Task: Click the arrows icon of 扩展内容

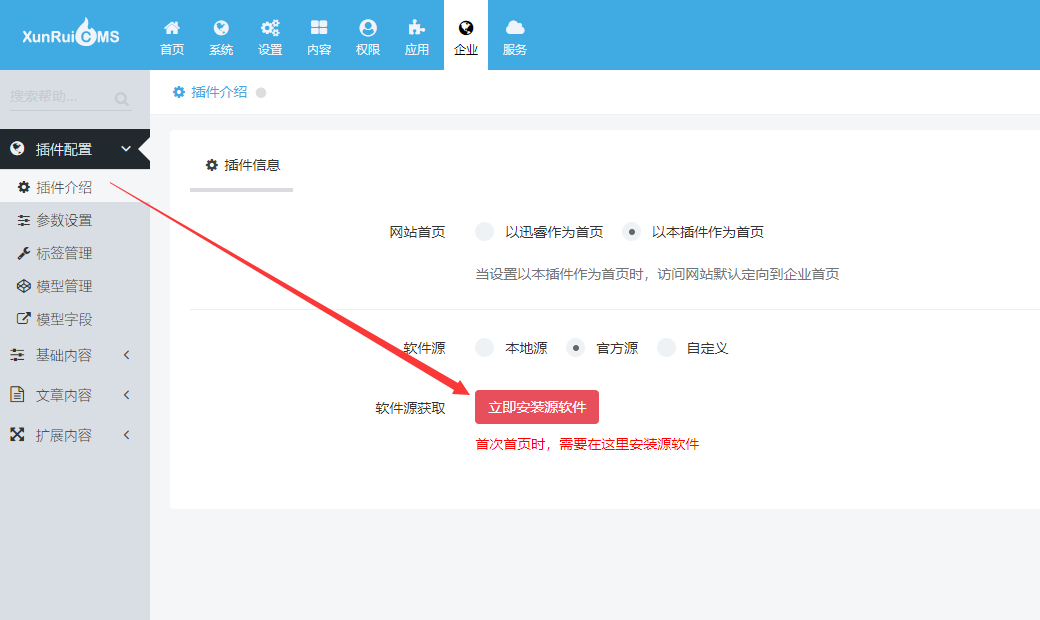Action: tap(17, 435)
